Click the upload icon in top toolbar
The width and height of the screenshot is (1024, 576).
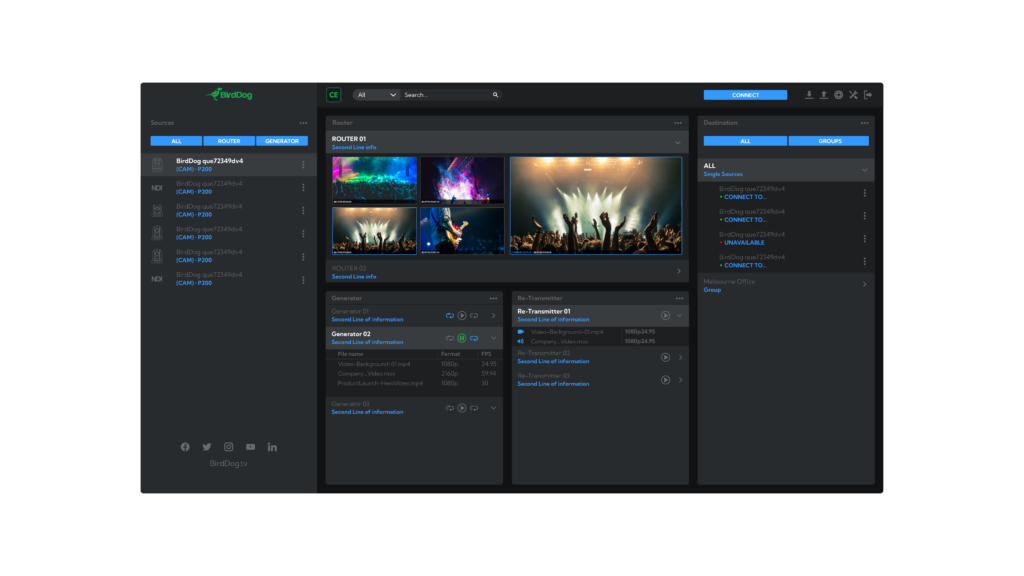(x=824, y=95)
